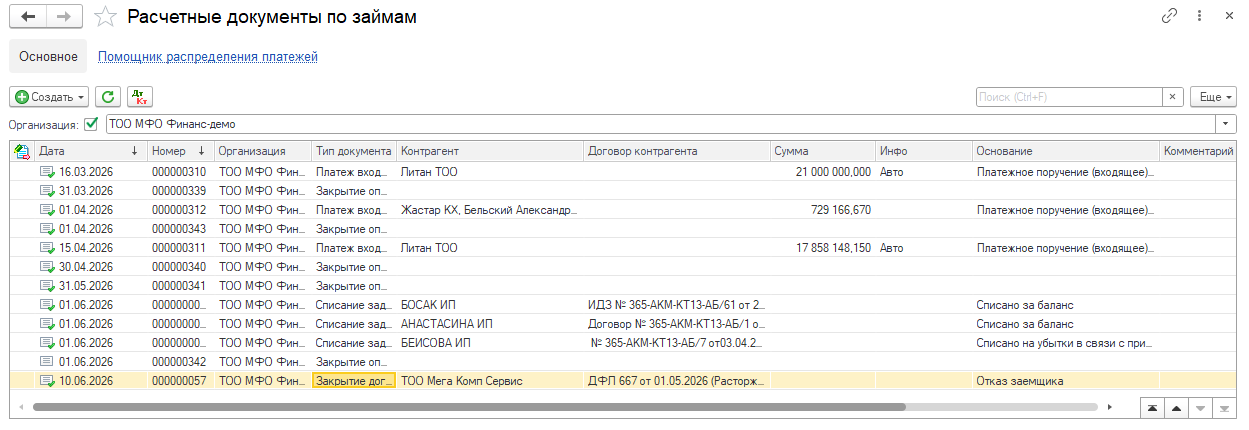Click the Тип документа column header
The height and width of the screenshot is (430, 1249).
click(354, 151)
